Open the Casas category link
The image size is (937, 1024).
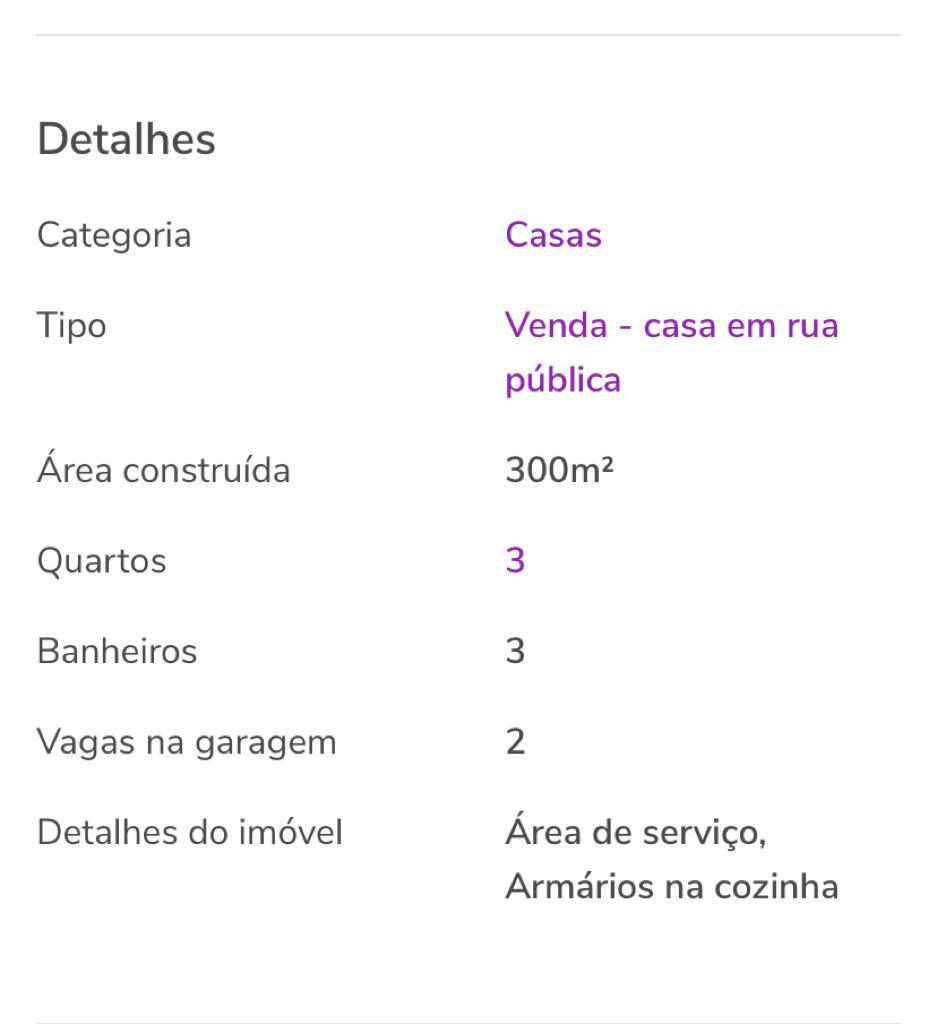click(x=553, y=235)
